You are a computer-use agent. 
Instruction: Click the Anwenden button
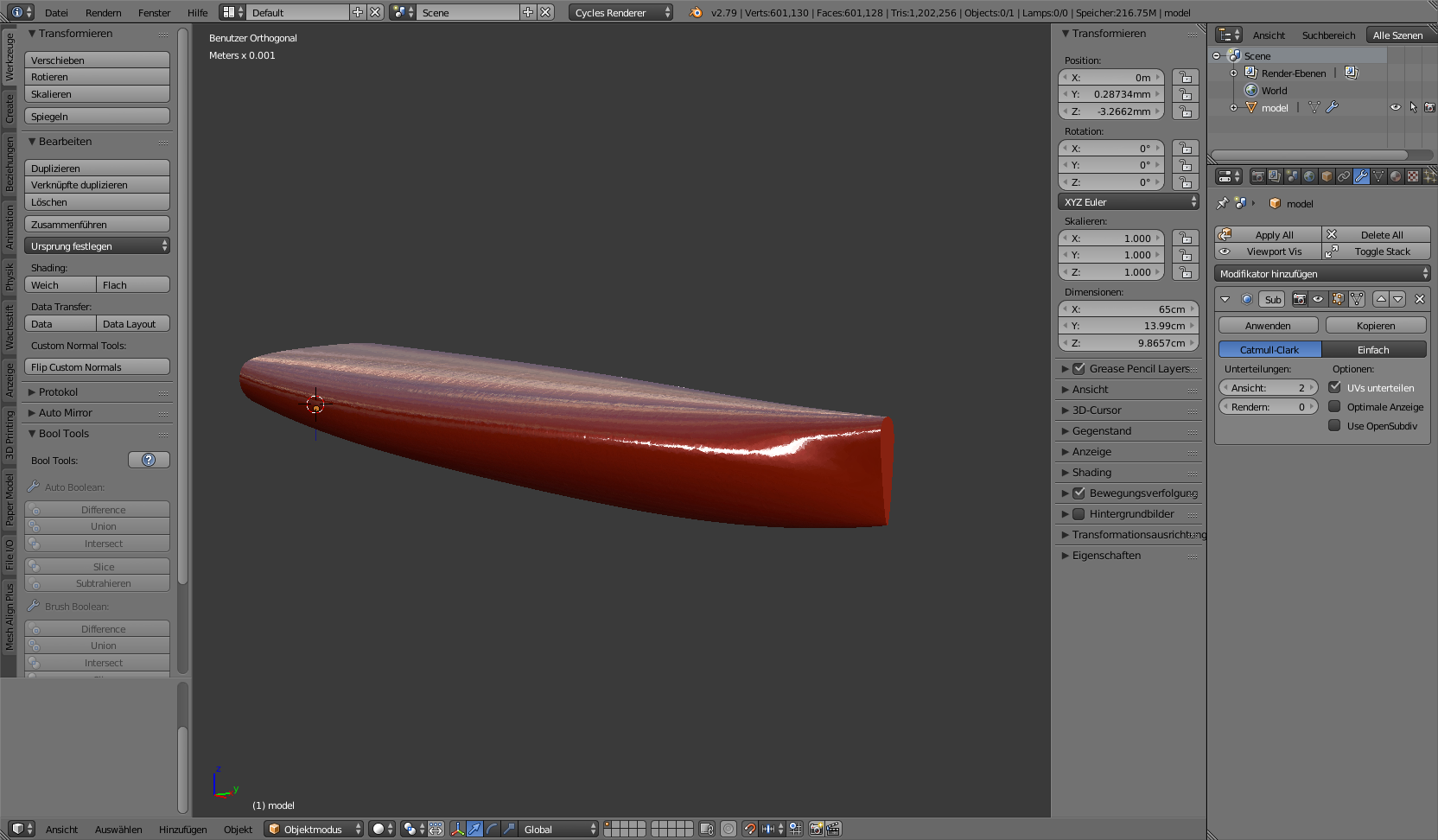[x=1268, y=326]
